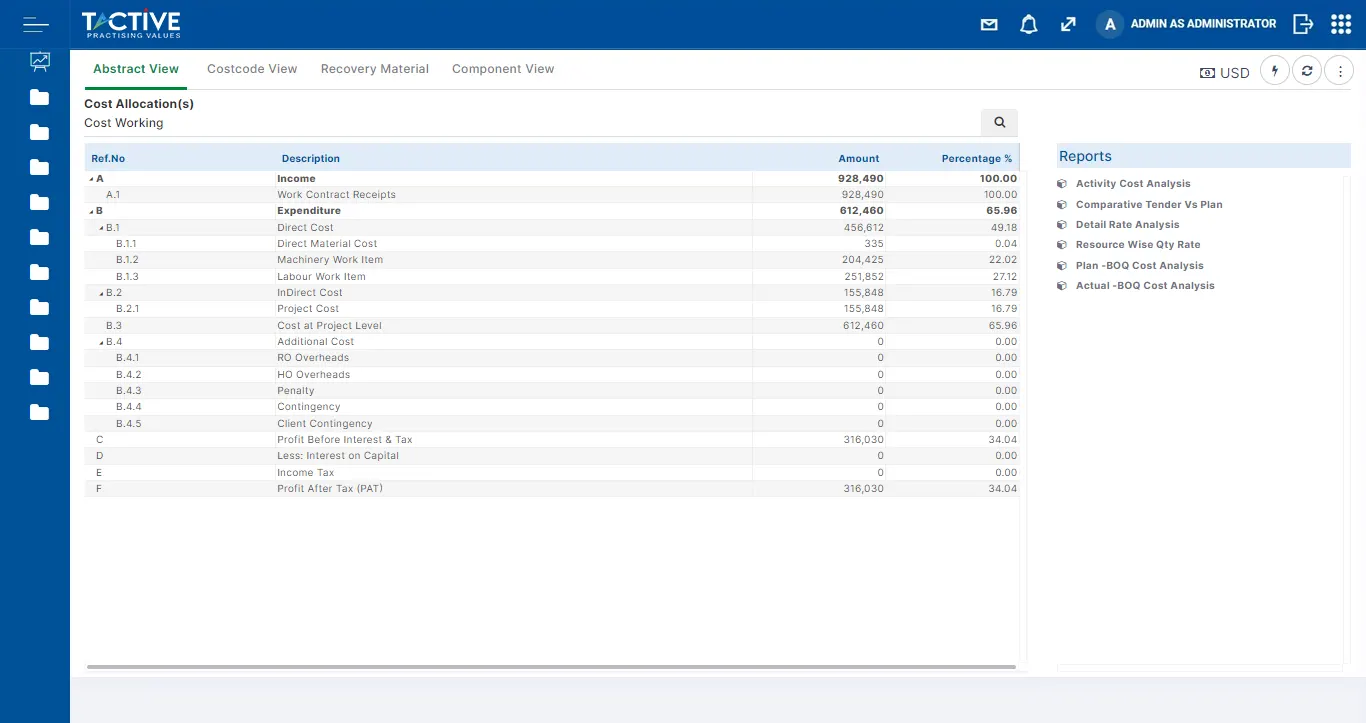
Task: Collapse the B.1 Direct Cost row
Action: (x=101, y=228)
